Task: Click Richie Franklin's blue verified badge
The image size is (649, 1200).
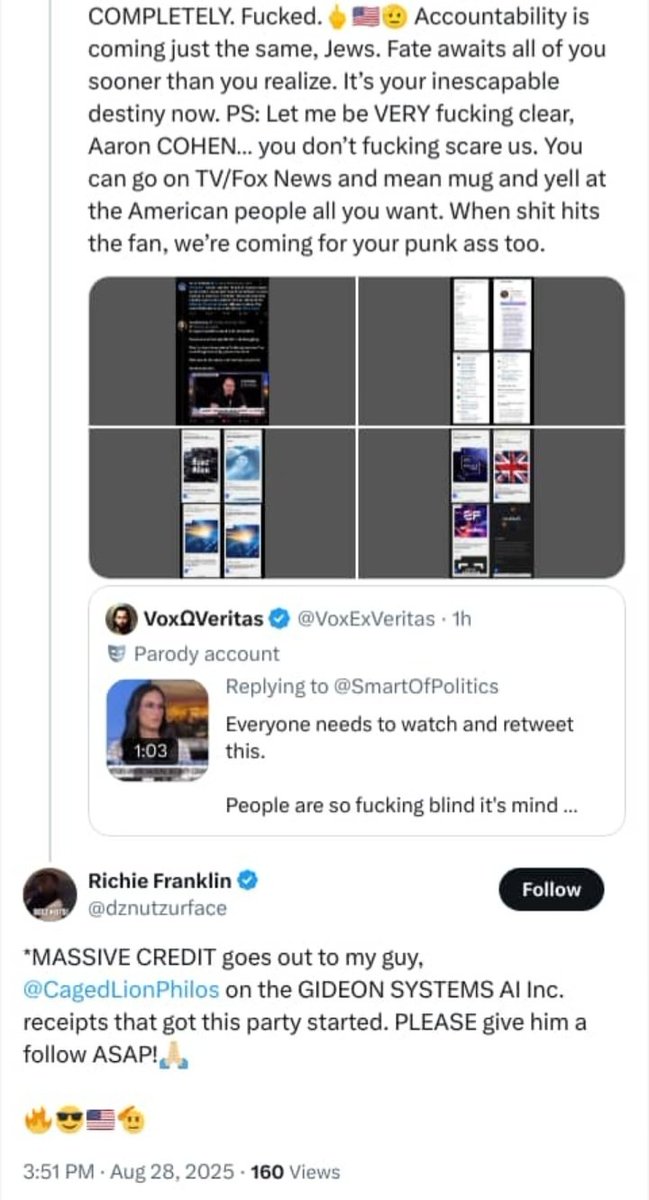Action: (x=249, y=881)
